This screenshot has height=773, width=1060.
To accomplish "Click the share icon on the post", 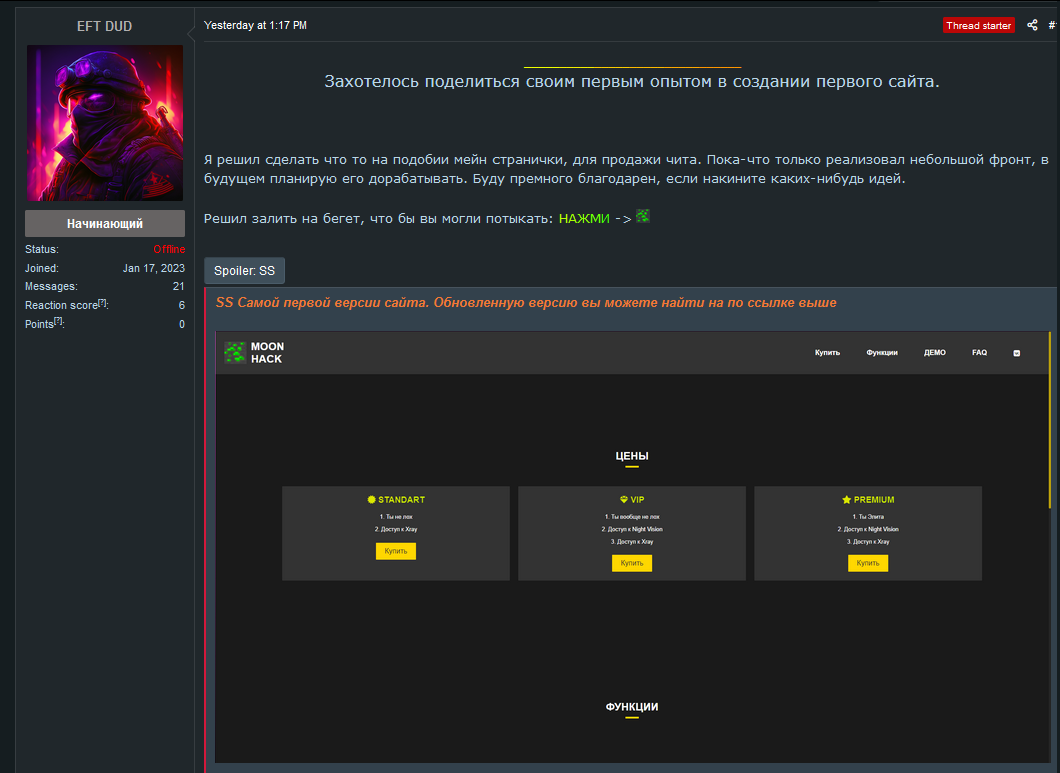I will [1033, 25].
